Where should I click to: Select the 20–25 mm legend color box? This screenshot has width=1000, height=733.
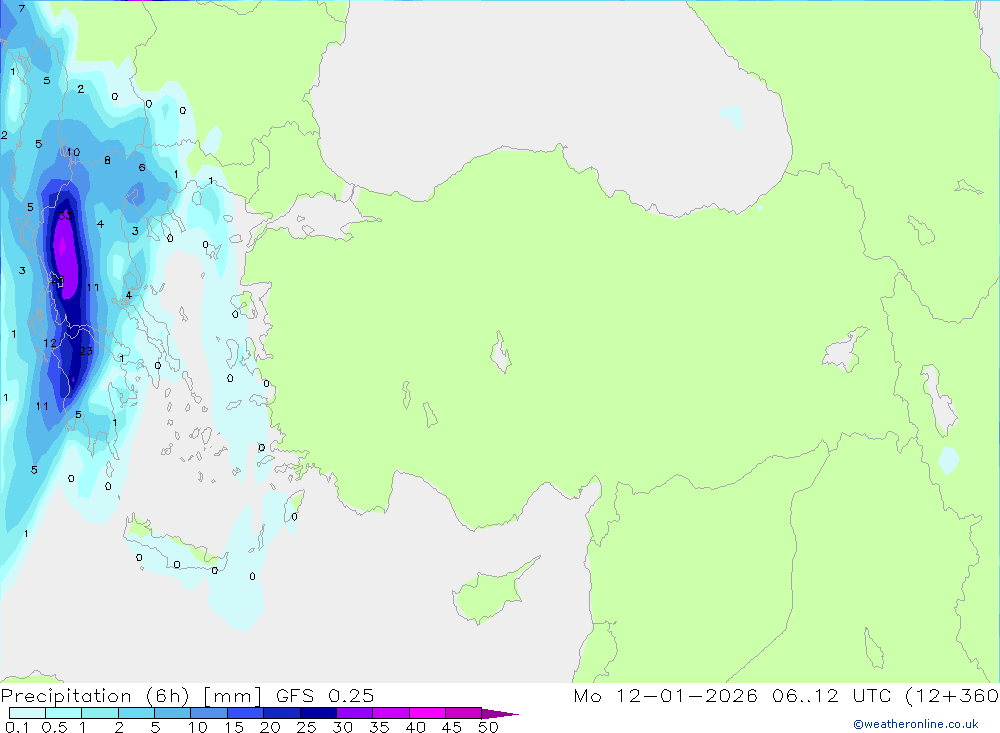click(x=281, y=713)
